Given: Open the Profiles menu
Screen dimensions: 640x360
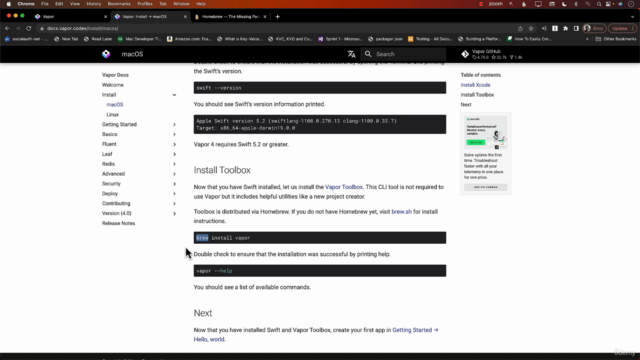Looking at the screenshot, I should [x=144, y=4].
